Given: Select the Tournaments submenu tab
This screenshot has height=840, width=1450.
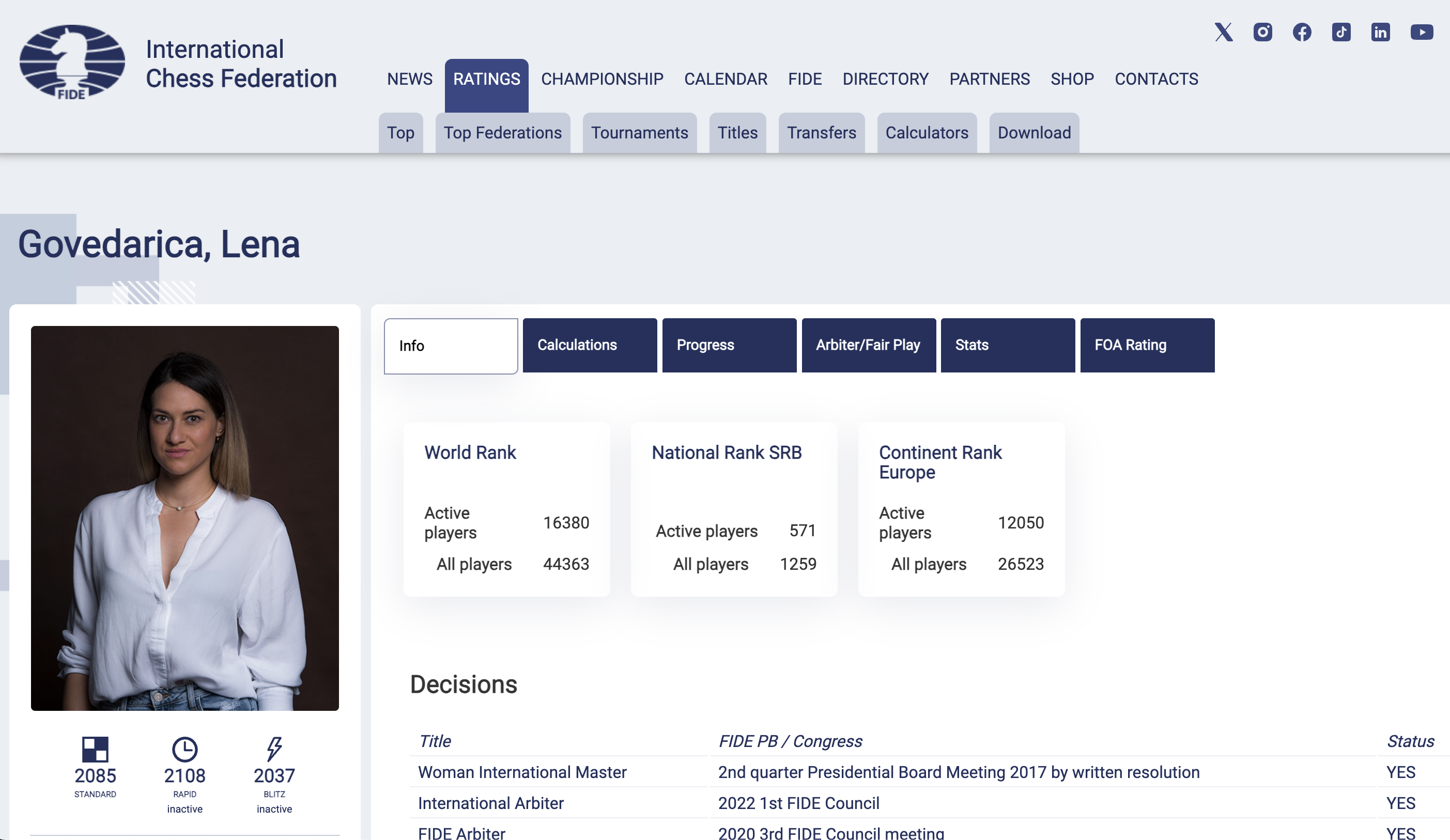Looking at the screenshot, I should point(639,133).
